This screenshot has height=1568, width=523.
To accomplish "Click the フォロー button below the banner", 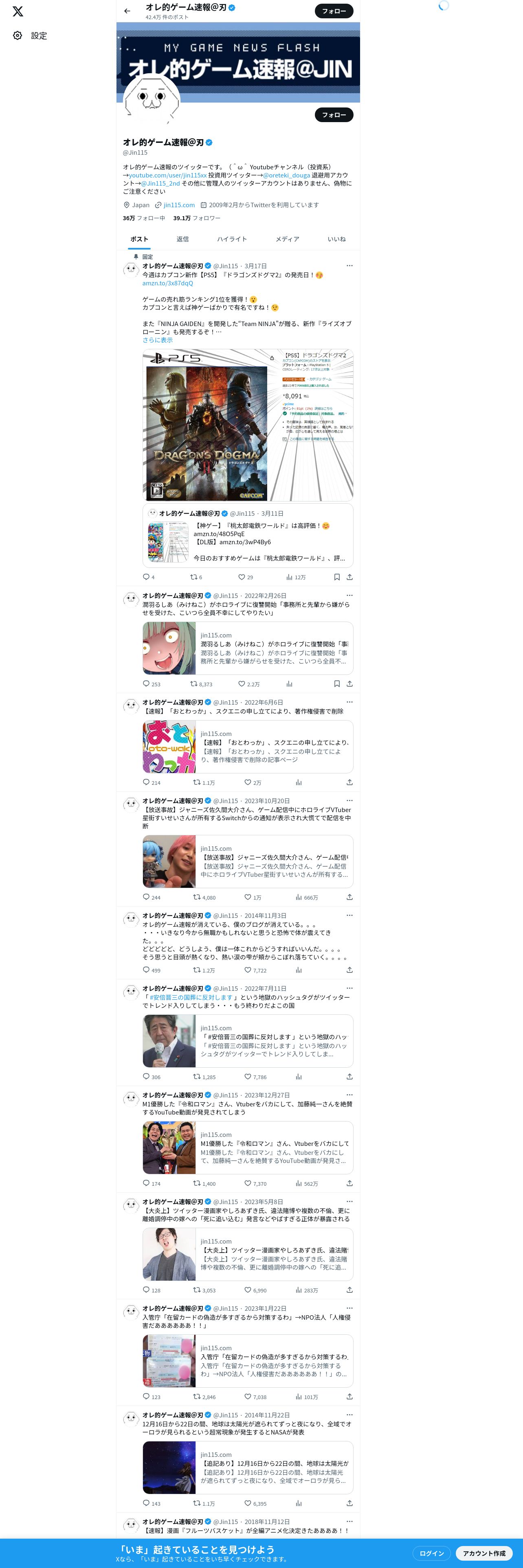I will click(334, 114).
